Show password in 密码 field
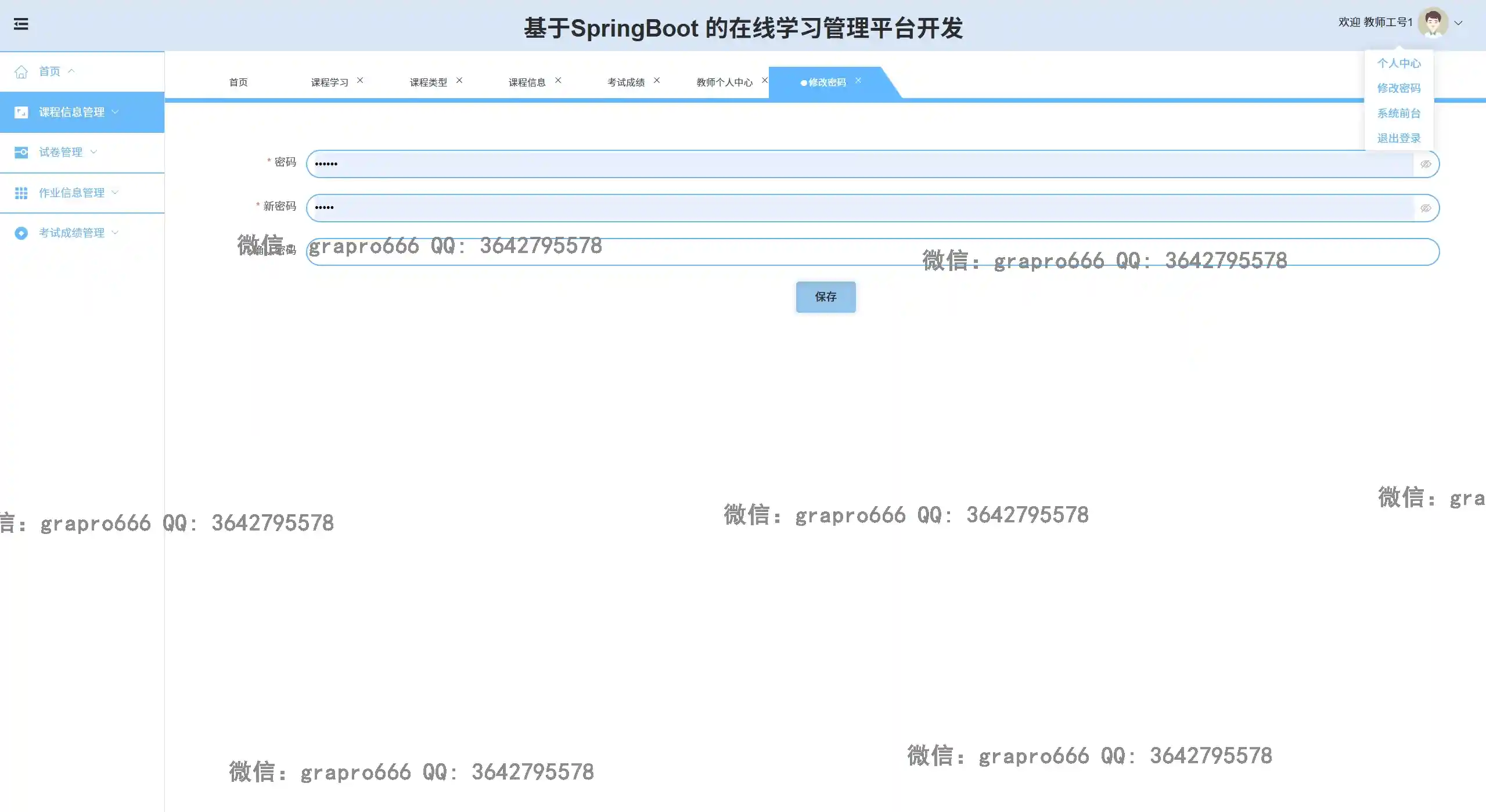Image resolution: width=1486 pixels, height=812 pixels. point(1426,164)
